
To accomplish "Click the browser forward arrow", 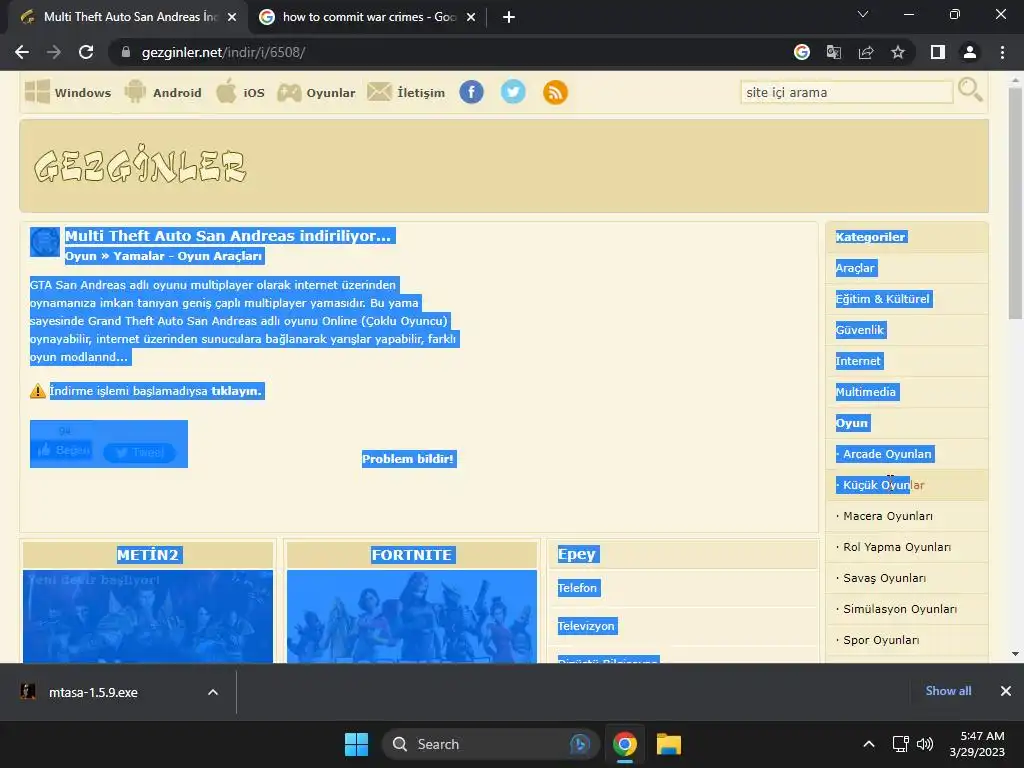I will pyautogui.click(x=54, y=52).
